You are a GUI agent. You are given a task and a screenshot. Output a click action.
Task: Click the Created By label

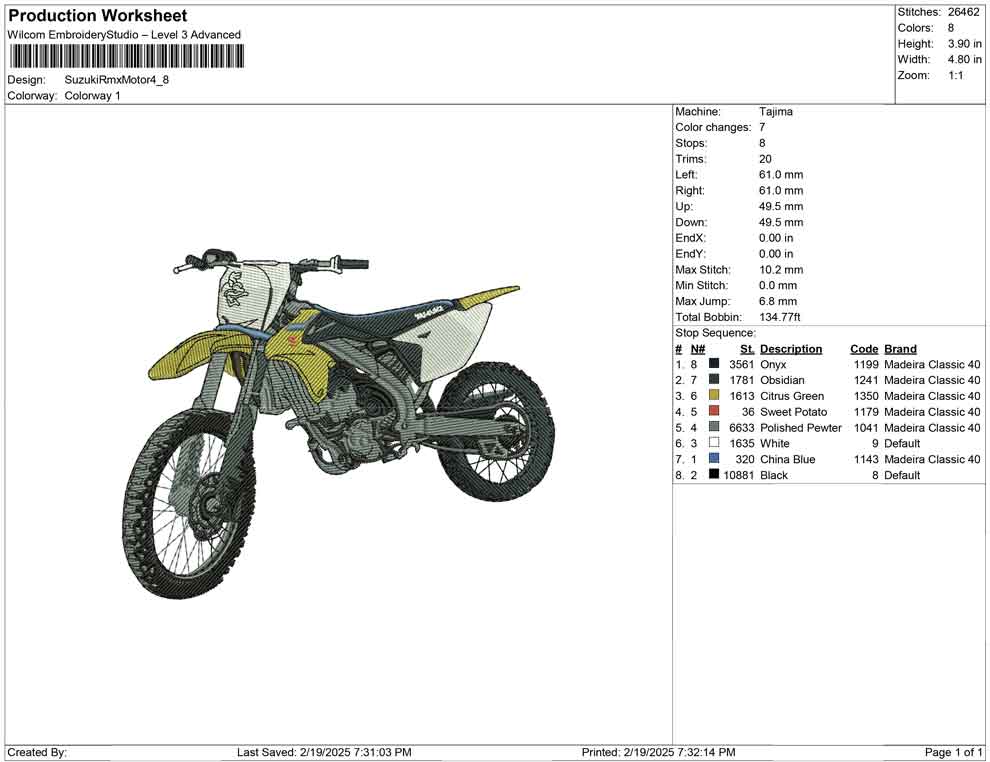pyautogui.click(x=37, y=752)
